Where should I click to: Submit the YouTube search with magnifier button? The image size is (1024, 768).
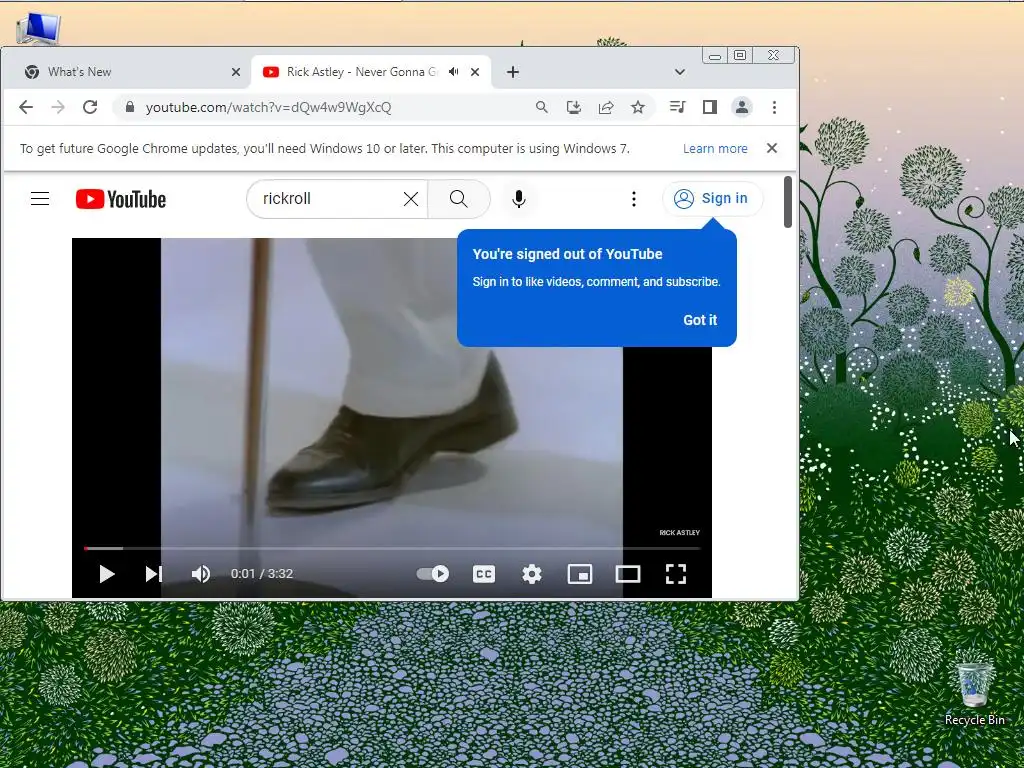tap(458, 199)
